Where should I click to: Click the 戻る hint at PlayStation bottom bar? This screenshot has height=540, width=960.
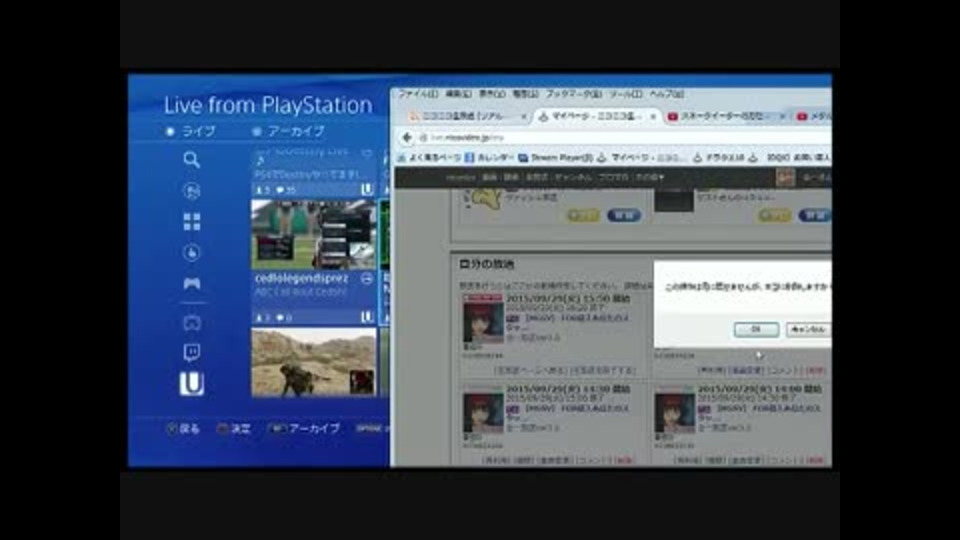(184, 429)
